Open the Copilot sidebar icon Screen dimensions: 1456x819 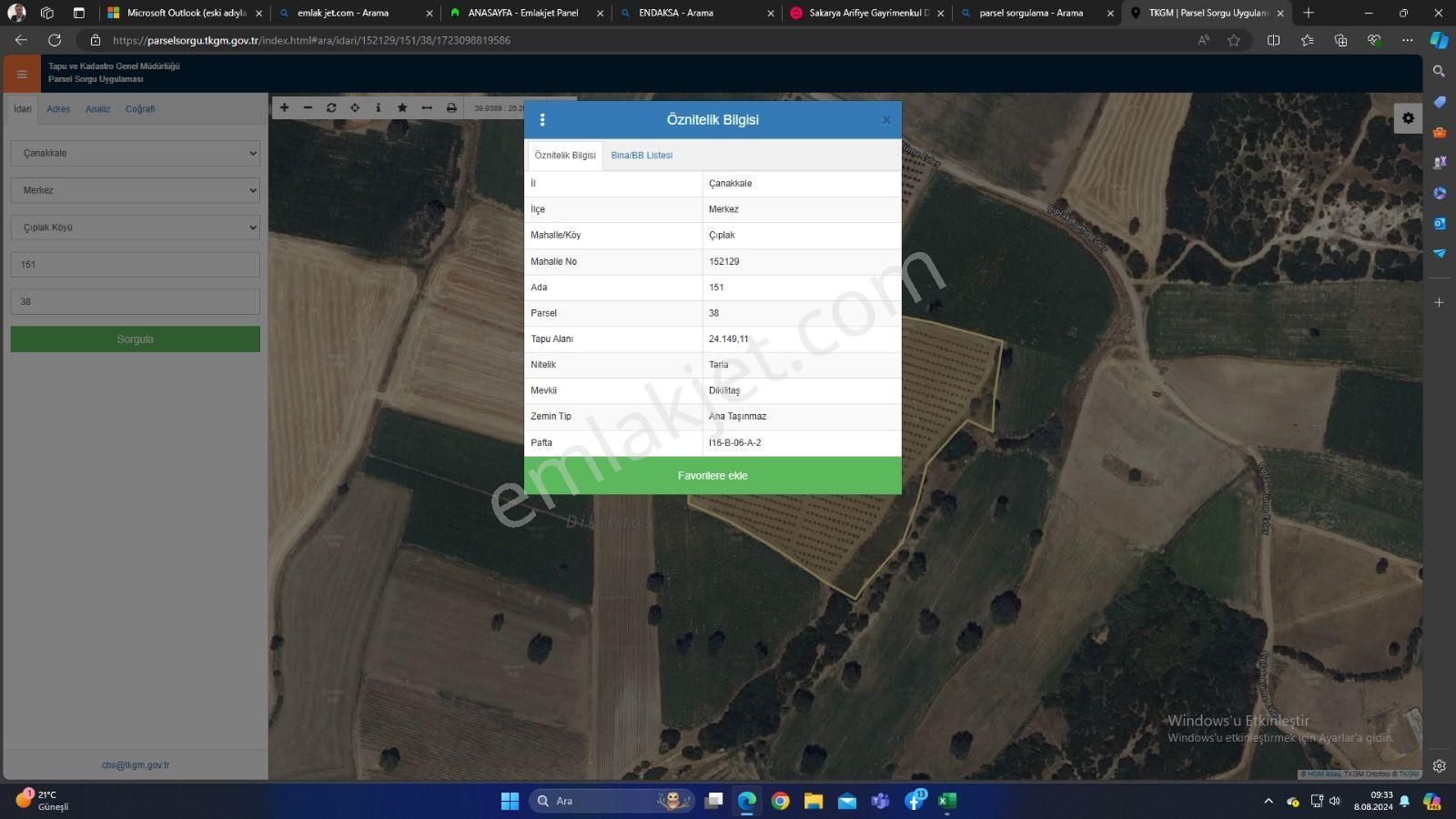(1439, 40)
